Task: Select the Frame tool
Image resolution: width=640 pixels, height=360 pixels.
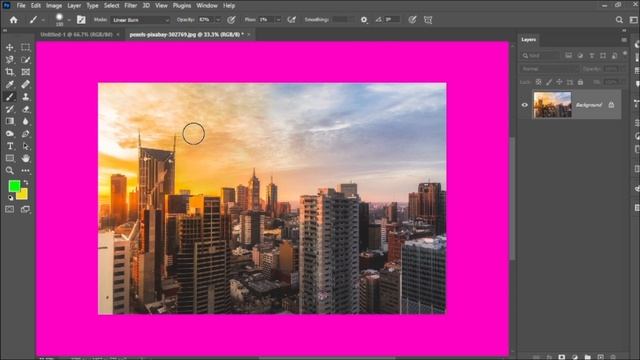Action: click(x=25, y=72)
